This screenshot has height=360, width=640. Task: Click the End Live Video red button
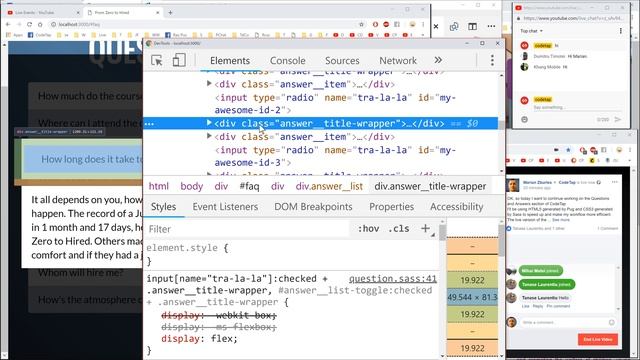pos(598,340)
